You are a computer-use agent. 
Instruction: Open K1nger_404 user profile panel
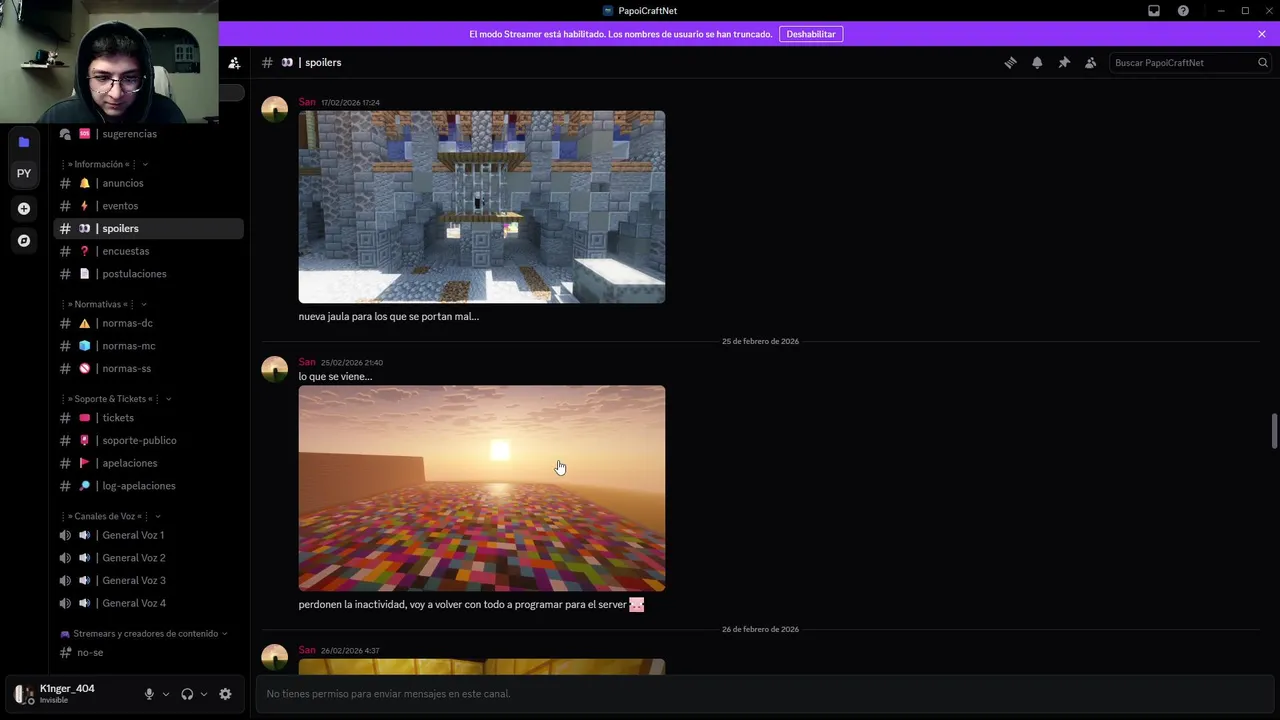pos(70,694)
